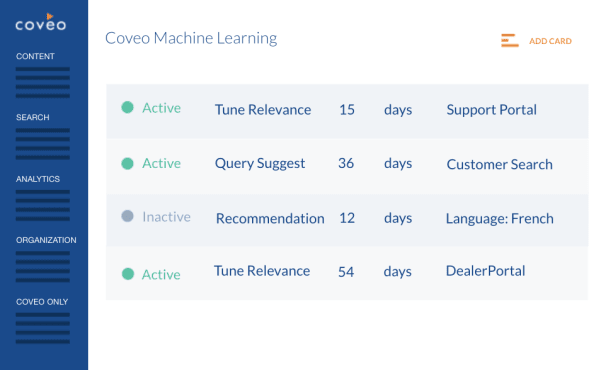Toggle the Inactive status label
Viewport: 601px width, 370px height.
point(166,217)
